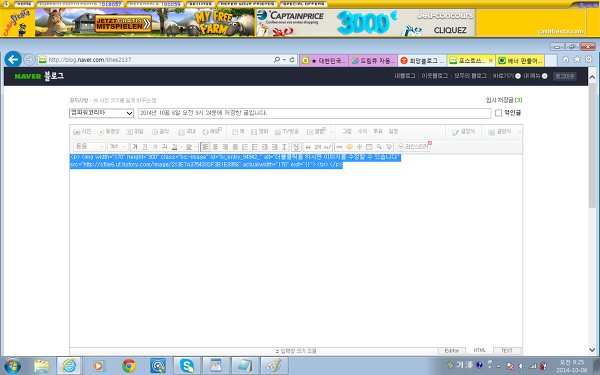Click the post title input field
The height and width of the screenshot is (375, 600).
(314, 113)
